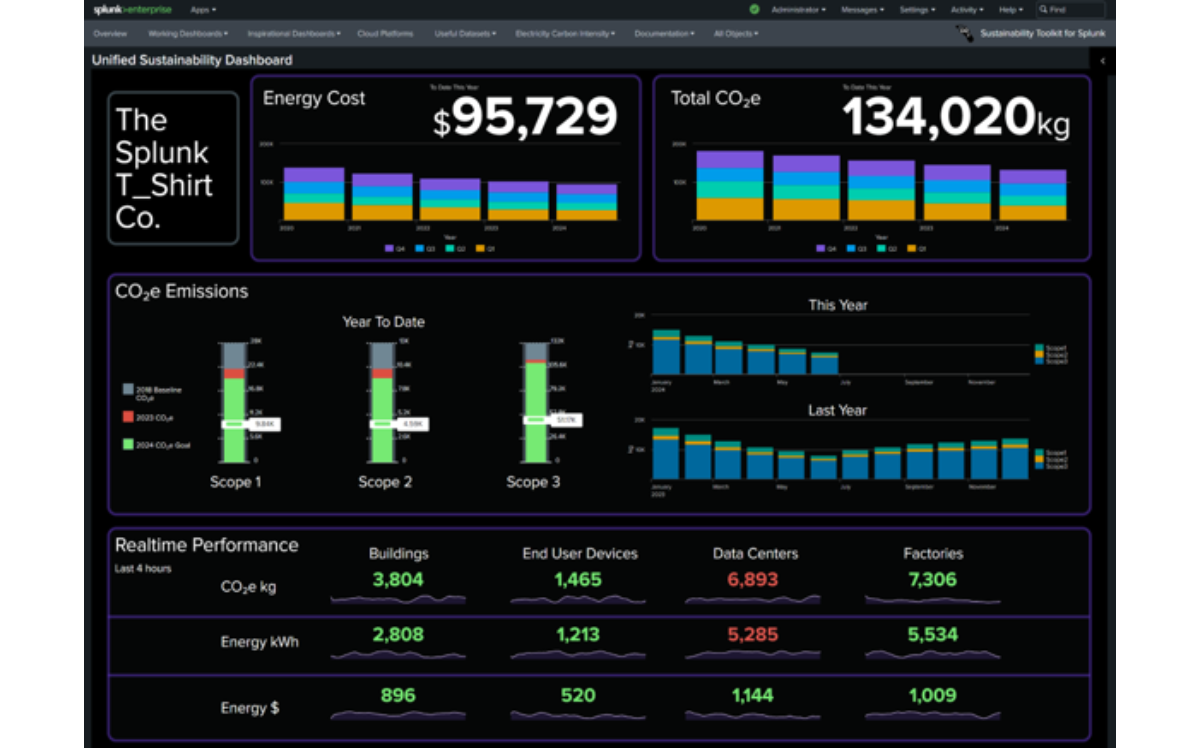Go to the Cloud Platforms tab
This screenshot has height=748, width=1200.
pyautogui.click(x=387, y=33)
